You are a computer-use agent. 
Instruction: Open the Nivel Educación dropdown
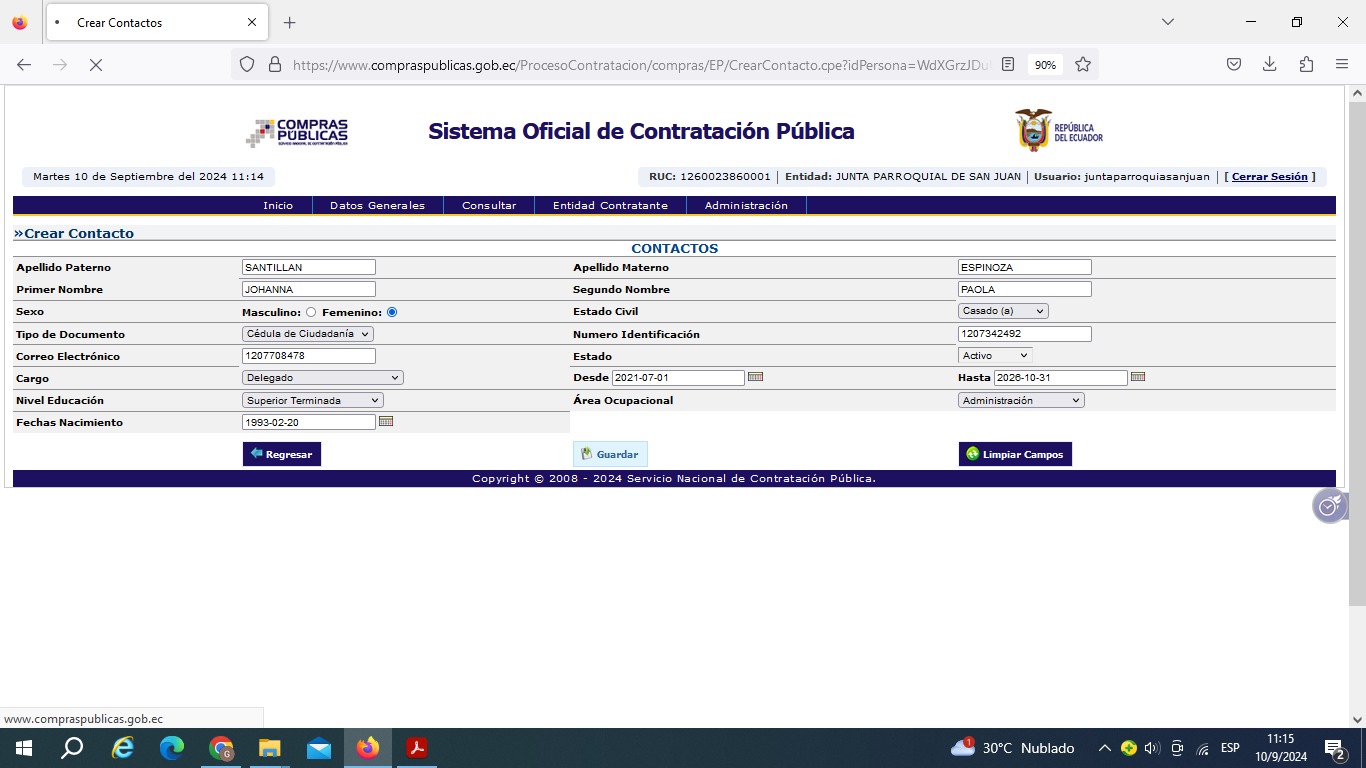[312, 400]
